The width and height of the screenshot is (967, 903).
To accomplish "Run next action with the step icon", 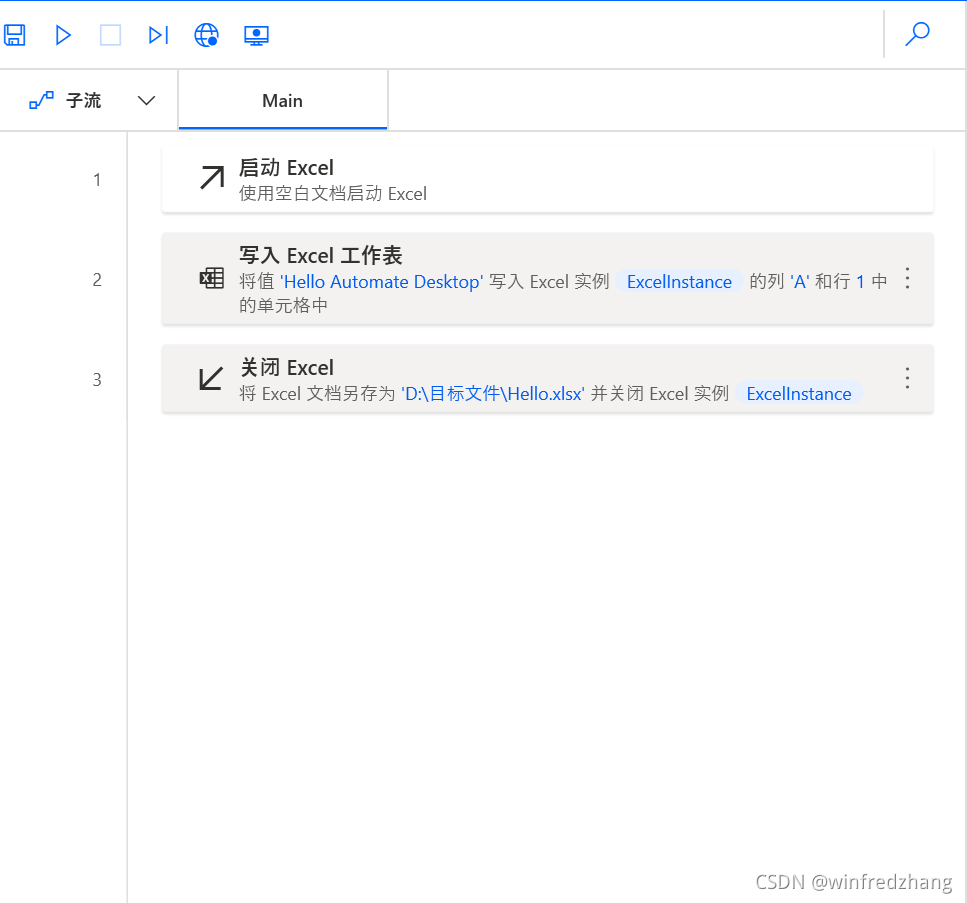I will coord(158,35).
